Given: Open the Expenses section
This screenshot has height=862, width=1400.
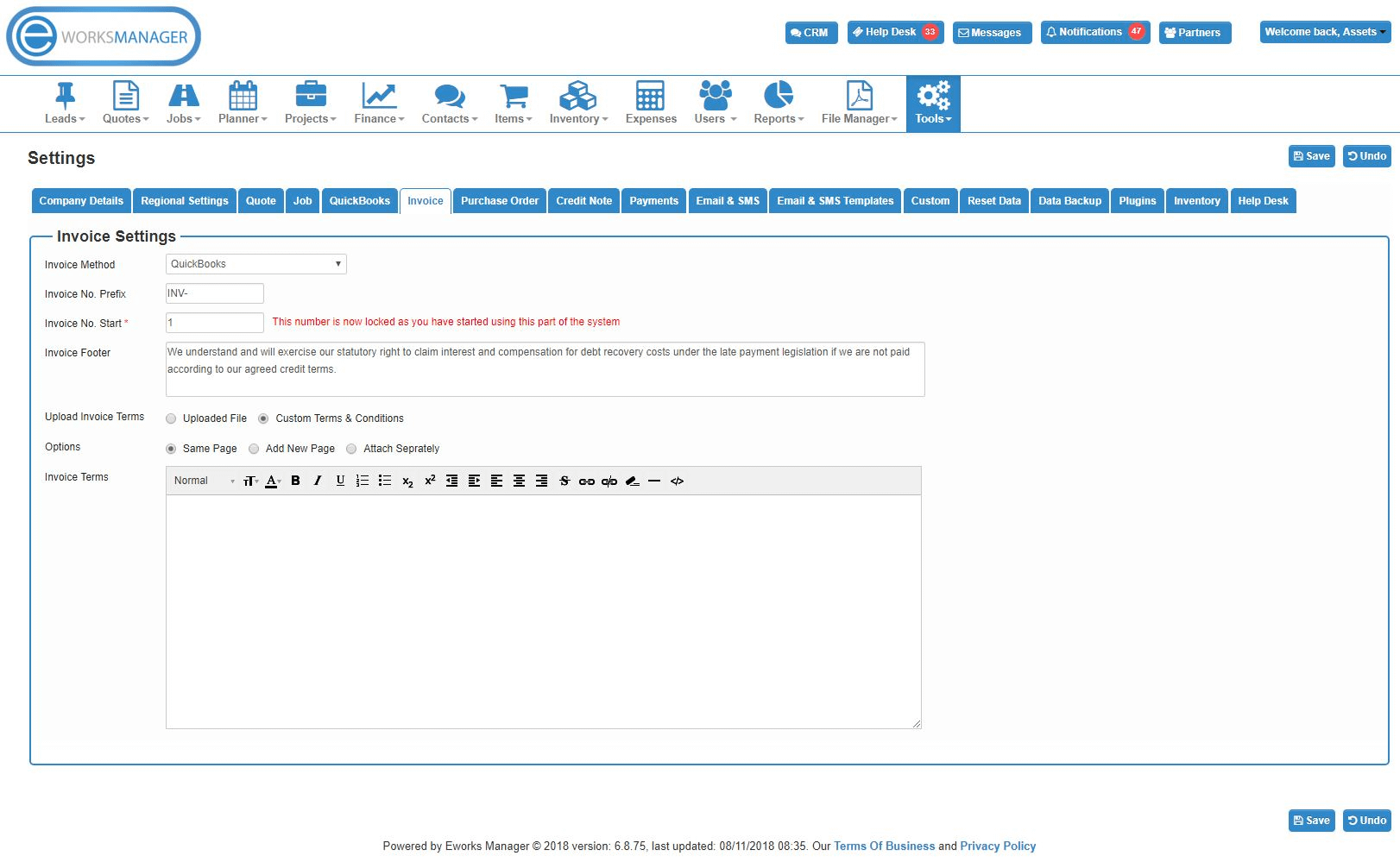Looking at the screenshot, I should pyautogui.click(x=650, y=103).
